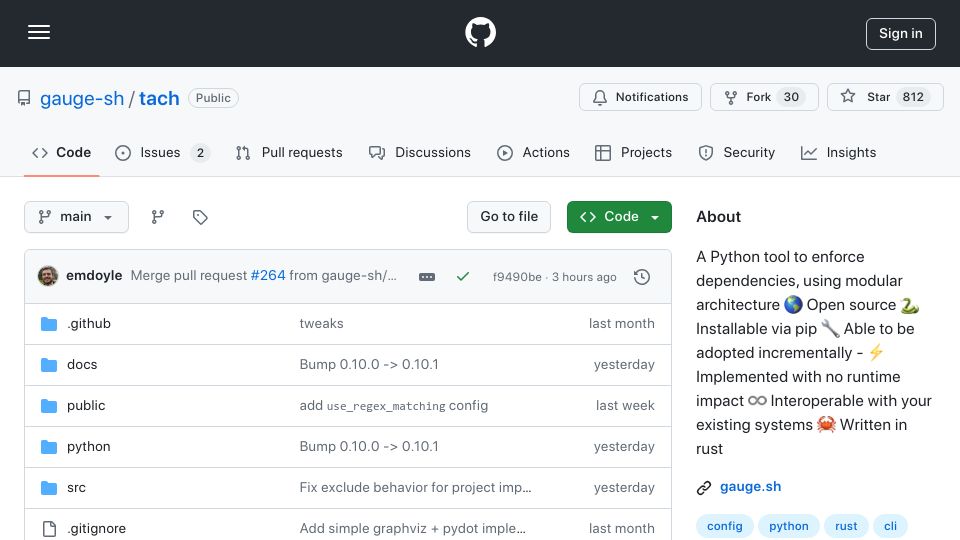Click the public folder icon
Image resolution: width=960 pixels, height=540 pixels.
49,405
